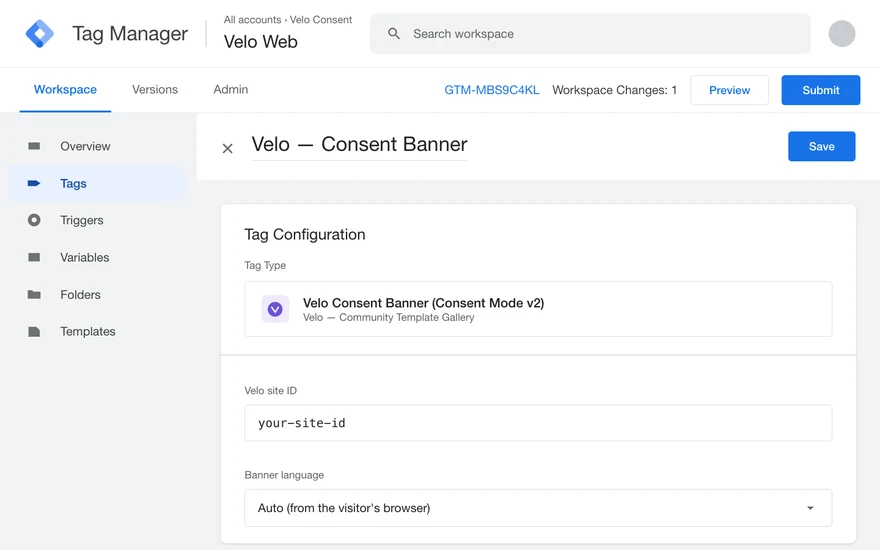The image size is (880, 550).
Task: Click the search magnifier icon
Action: [x=394, y=34]
